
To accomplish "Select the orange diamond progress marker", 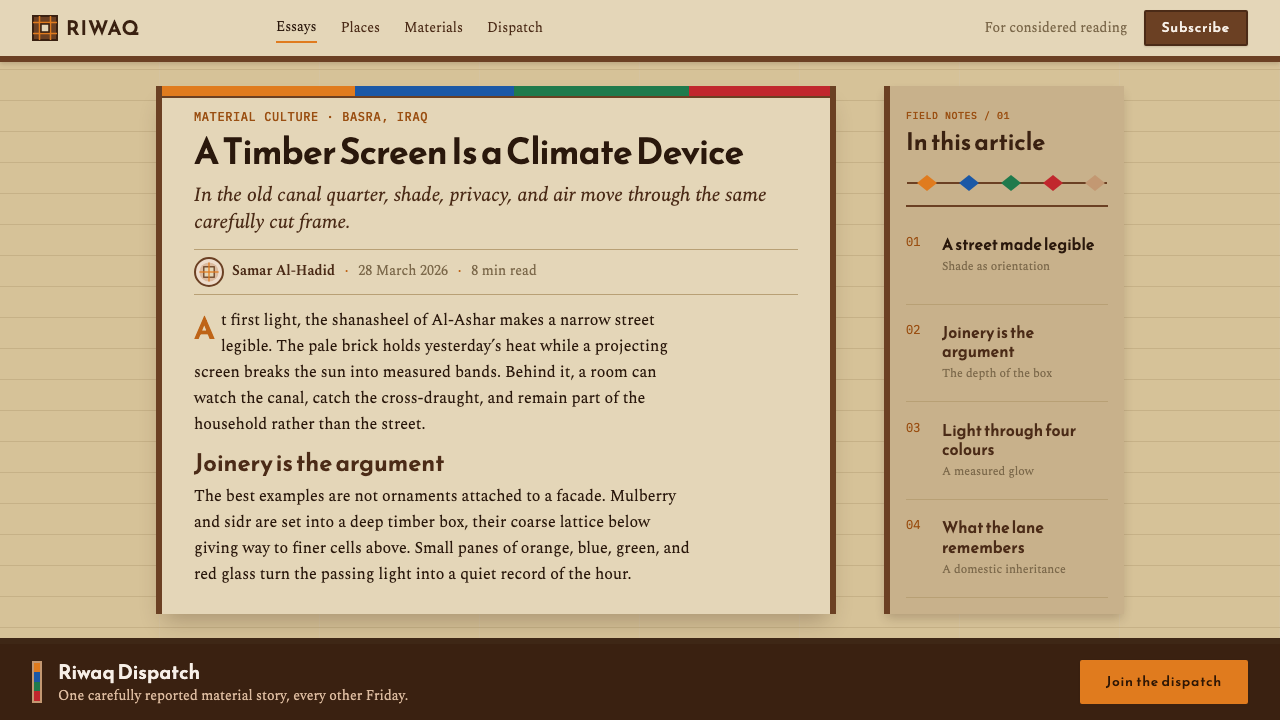I will click(927, 183).
